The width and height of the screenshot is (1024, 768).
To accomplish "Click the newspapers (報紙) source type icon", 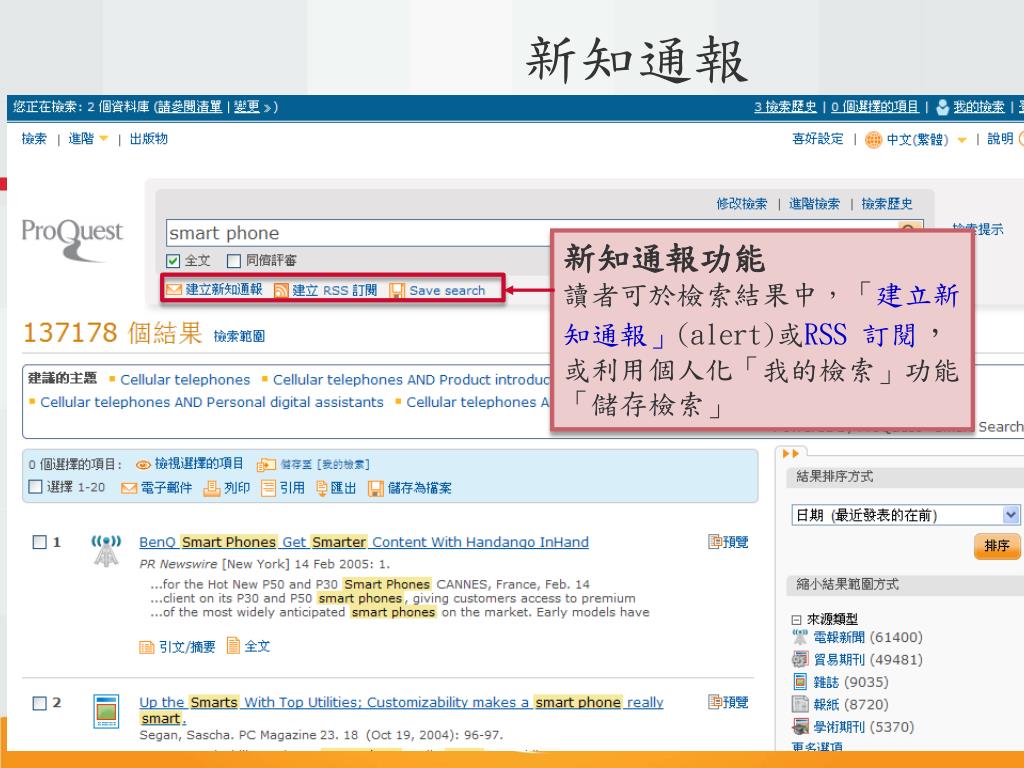I will 800,704.
